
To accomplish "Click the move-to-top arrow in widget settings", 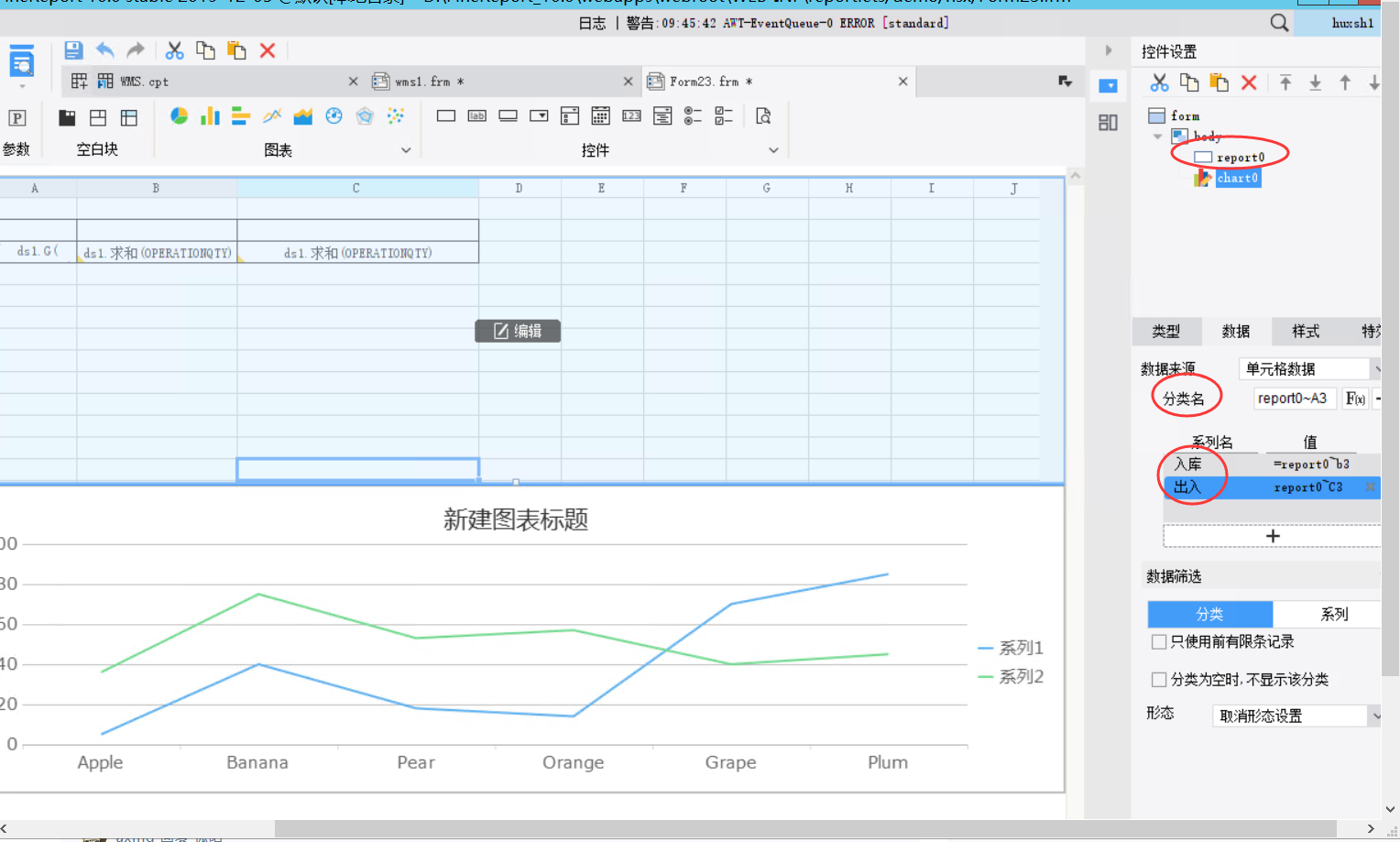I will [x=1285, y=82].
